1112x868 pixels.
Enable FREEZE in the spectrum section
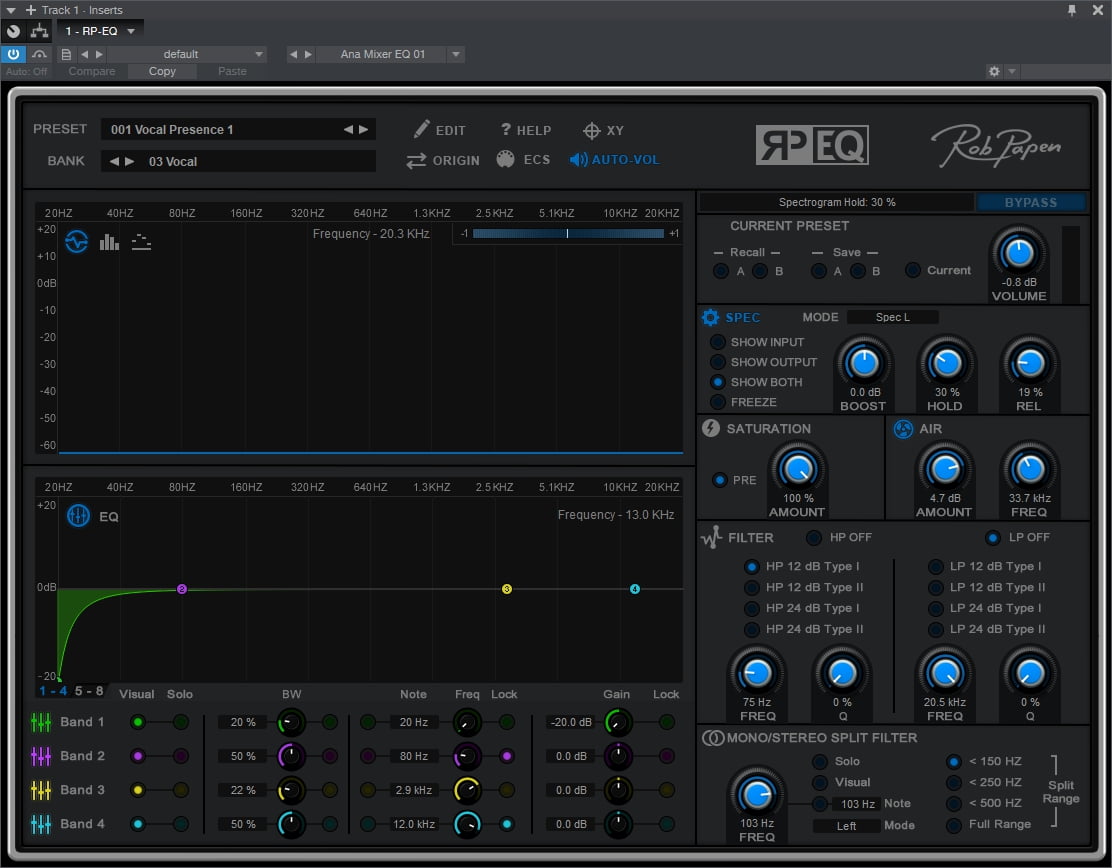(718, 402)
